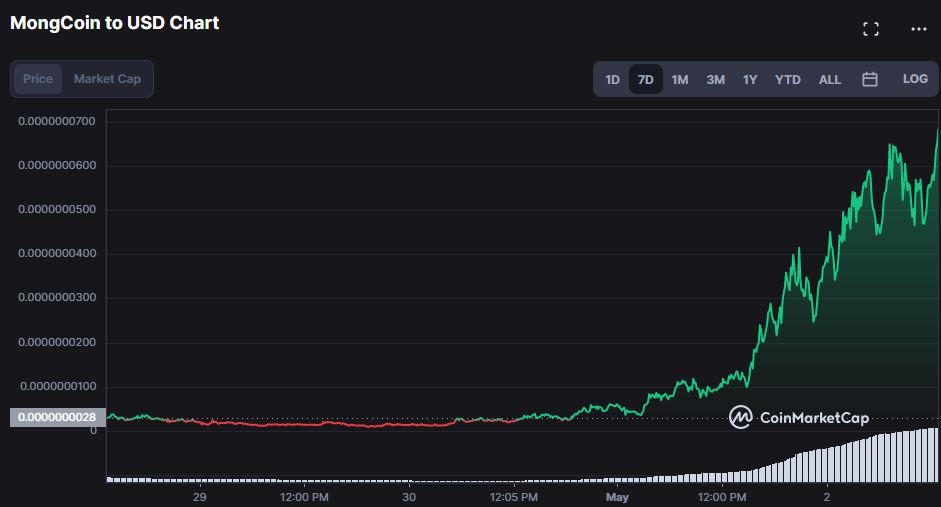Click the 0.0000000700 axis value
941x507 pixels.
point(57,121)
